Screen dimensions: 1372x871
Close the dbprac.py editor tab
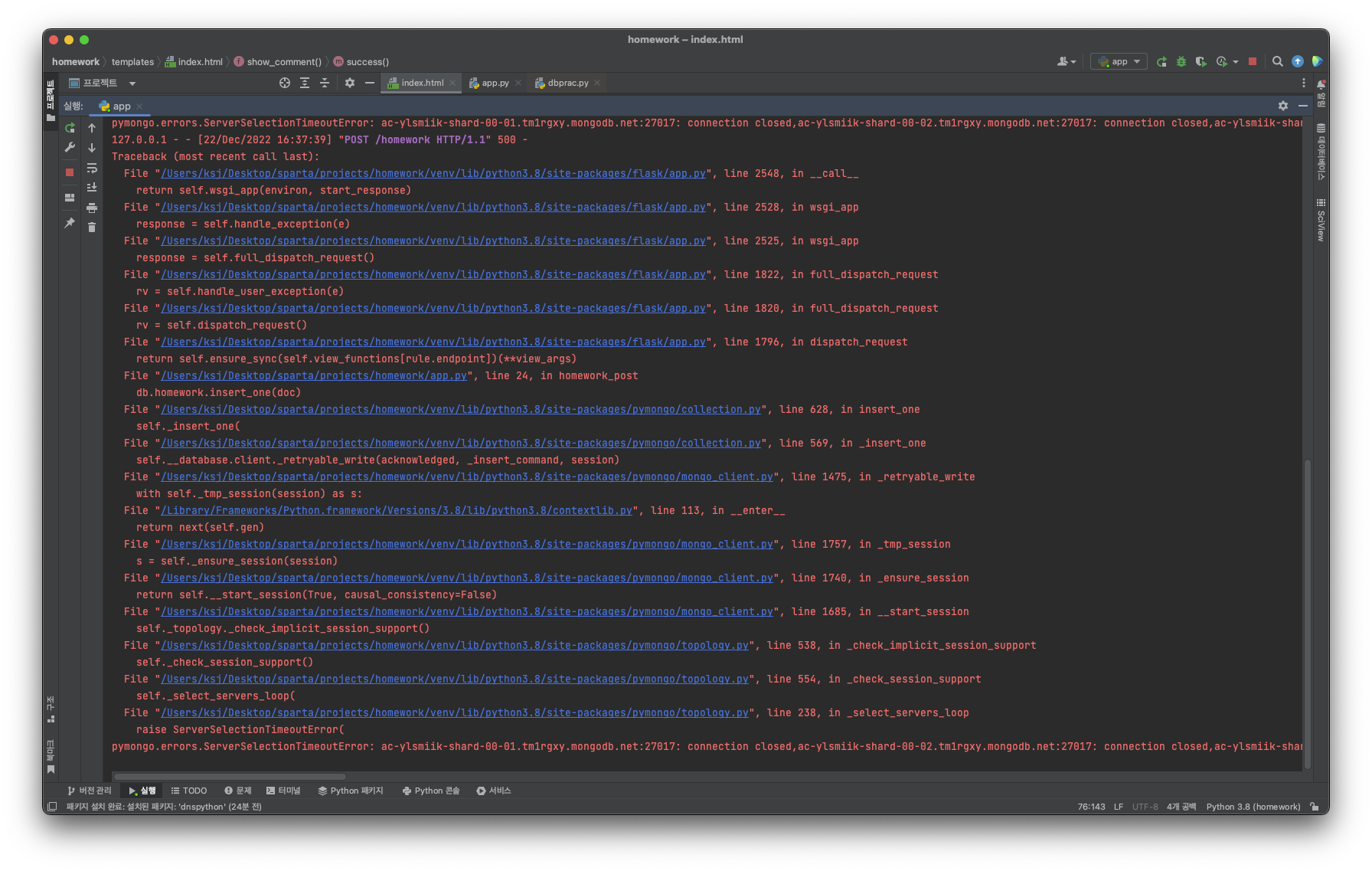click(x=597, y=83)
